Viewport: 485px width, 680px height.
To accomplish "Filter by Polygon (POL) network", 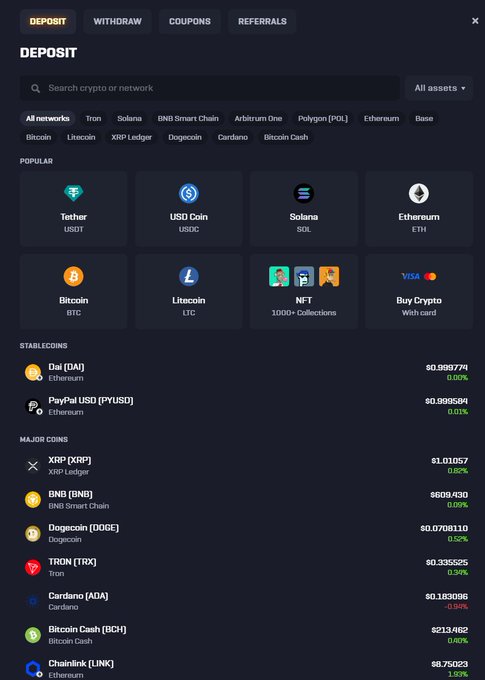I will tap(323, 118).
